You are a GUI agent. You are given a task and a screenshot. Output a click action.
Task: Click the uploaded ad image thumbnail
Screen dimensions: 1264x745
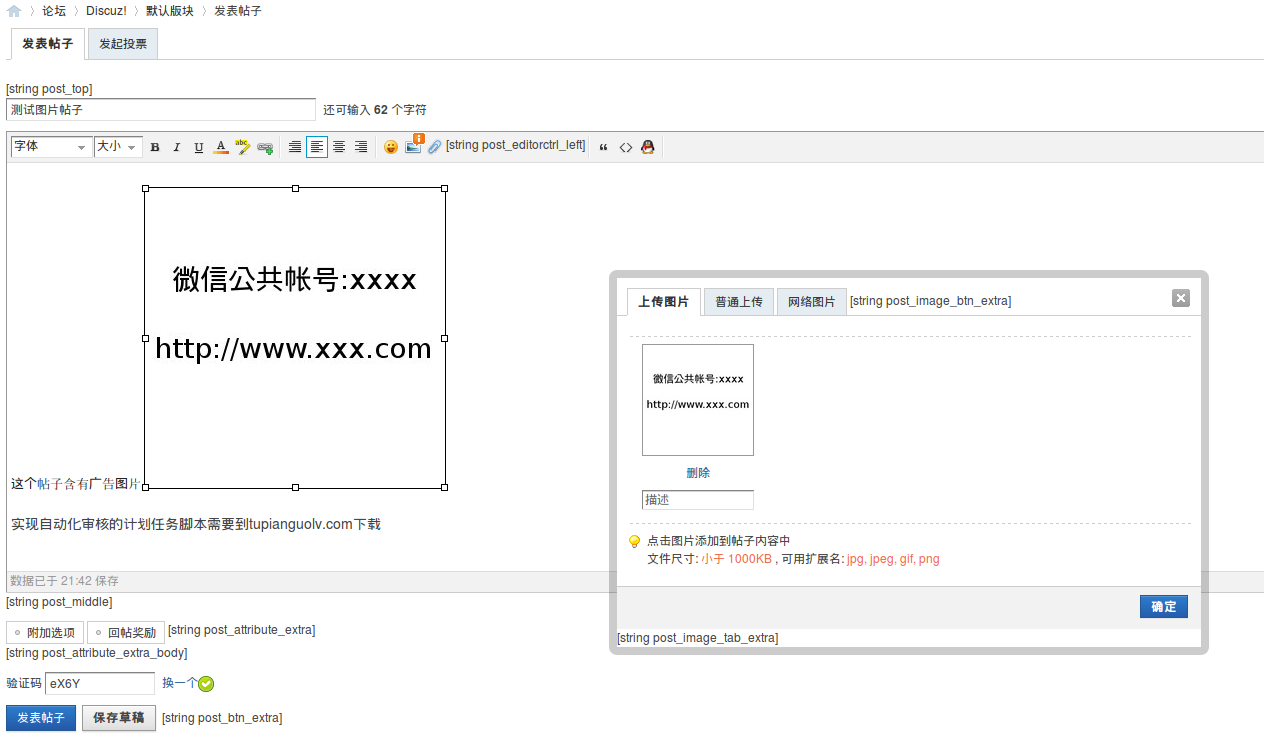[x=698, y=399]
